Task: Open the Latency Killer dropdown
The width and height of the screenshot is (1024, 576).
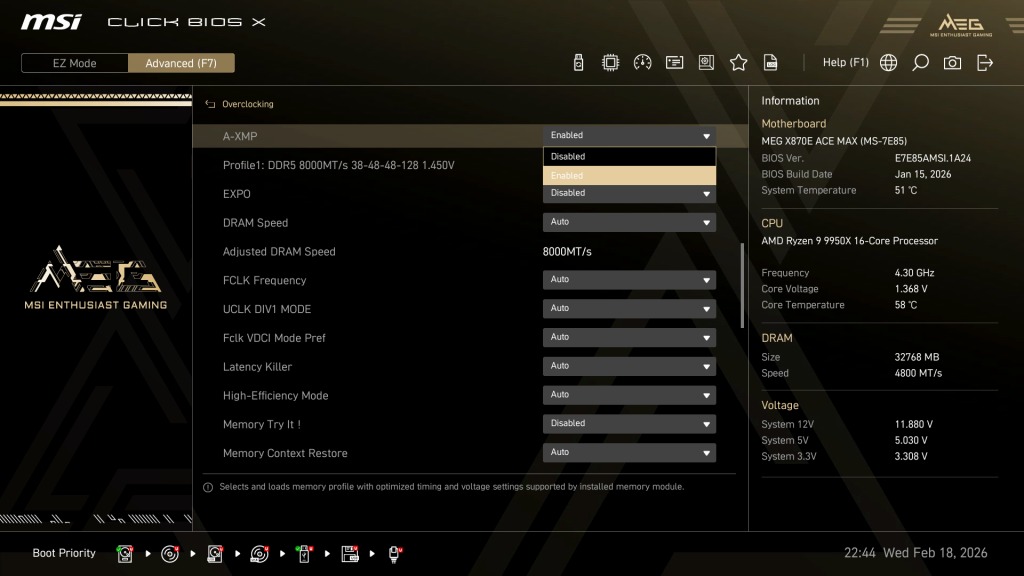Action: pos(629,366)
